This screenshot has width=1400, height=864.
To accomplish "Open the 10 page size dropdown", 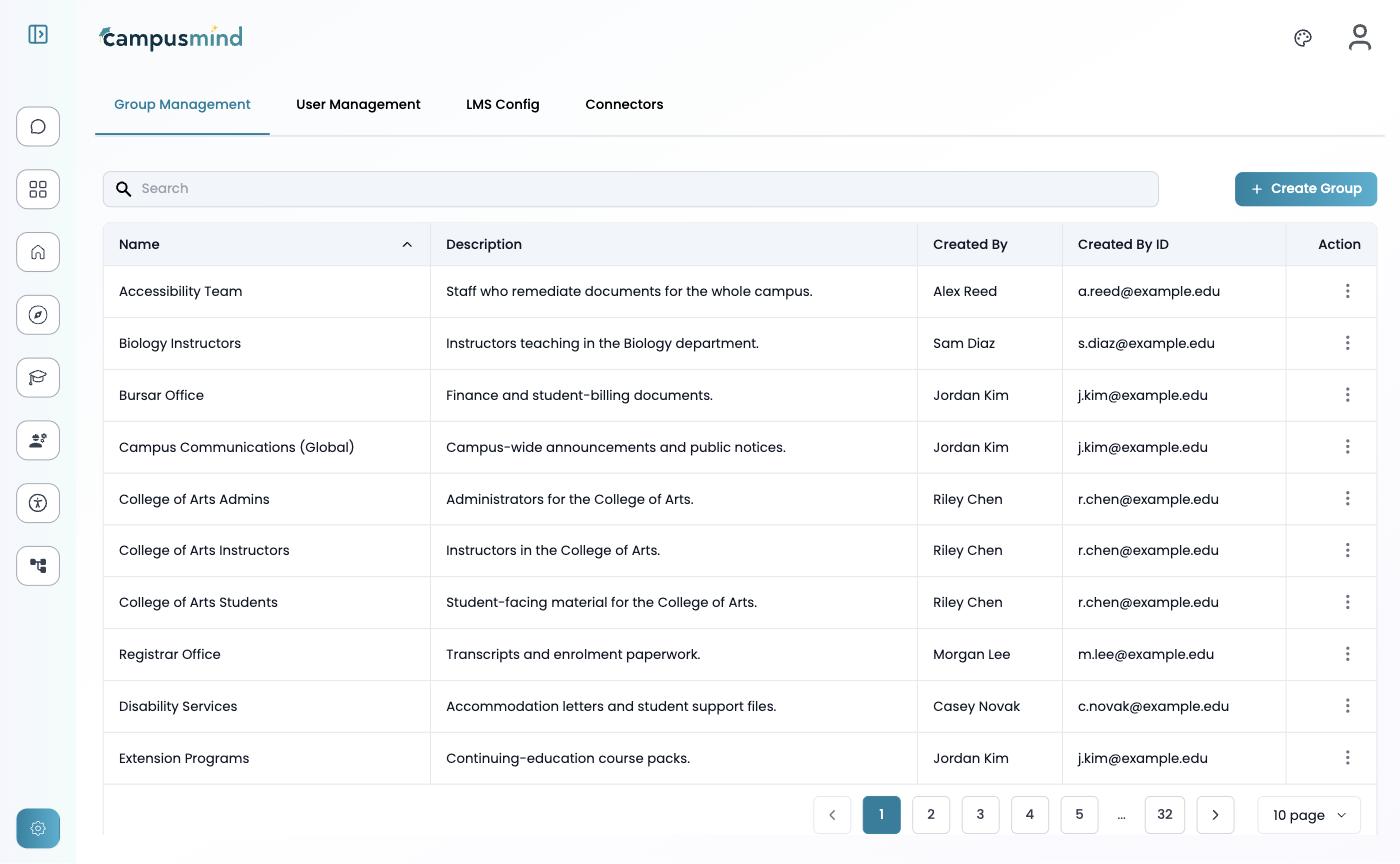I will 1309,815.
